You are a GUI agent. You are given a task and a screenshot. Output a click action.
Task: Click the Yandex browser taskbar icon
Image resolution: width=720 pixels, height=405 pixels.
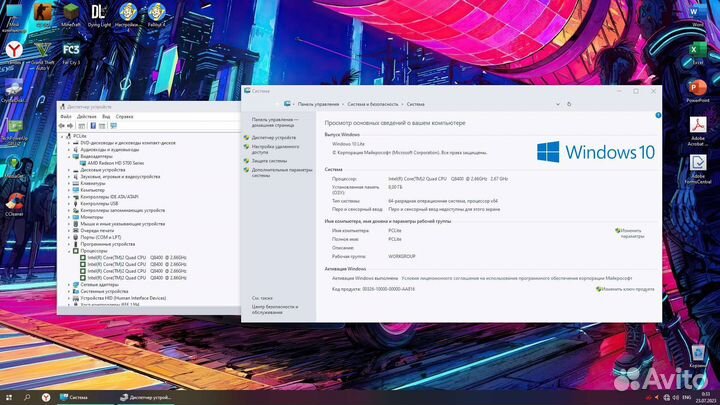pyautogui.click(x=46, y=397)
